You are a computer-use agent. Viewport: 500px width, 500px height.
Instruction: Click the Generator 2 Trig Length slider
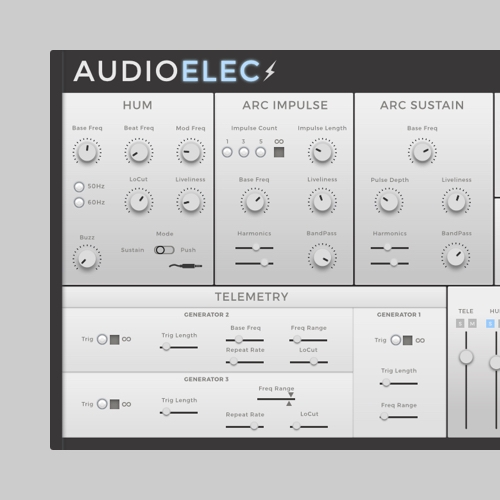pos(179,347)
